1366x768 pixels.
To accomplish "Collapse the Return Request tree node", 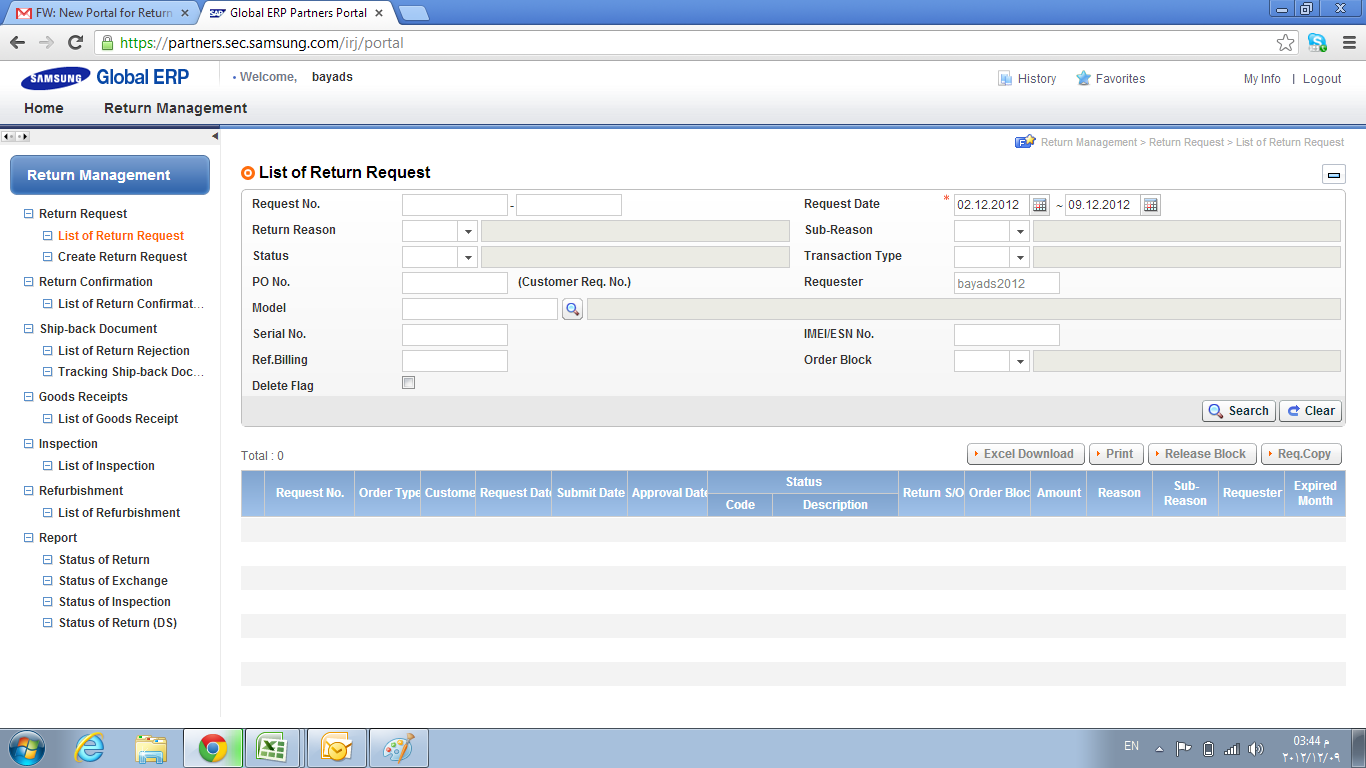I will coord(29,214).
